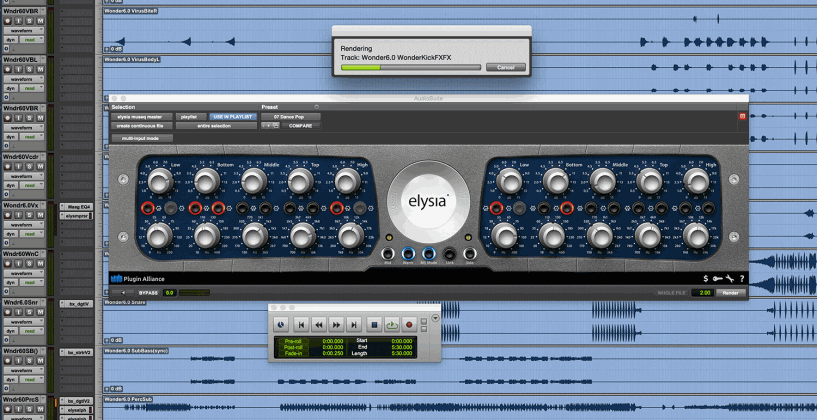
Task: Adjust left channel Low gain knob
Action: click(x=160, y=181)
